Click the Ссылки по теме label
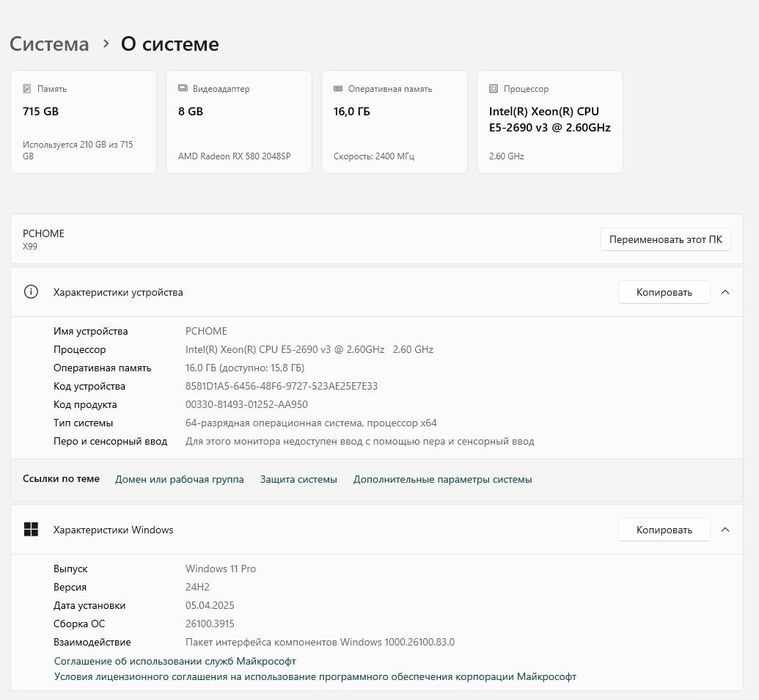 [x=61, y=479]
